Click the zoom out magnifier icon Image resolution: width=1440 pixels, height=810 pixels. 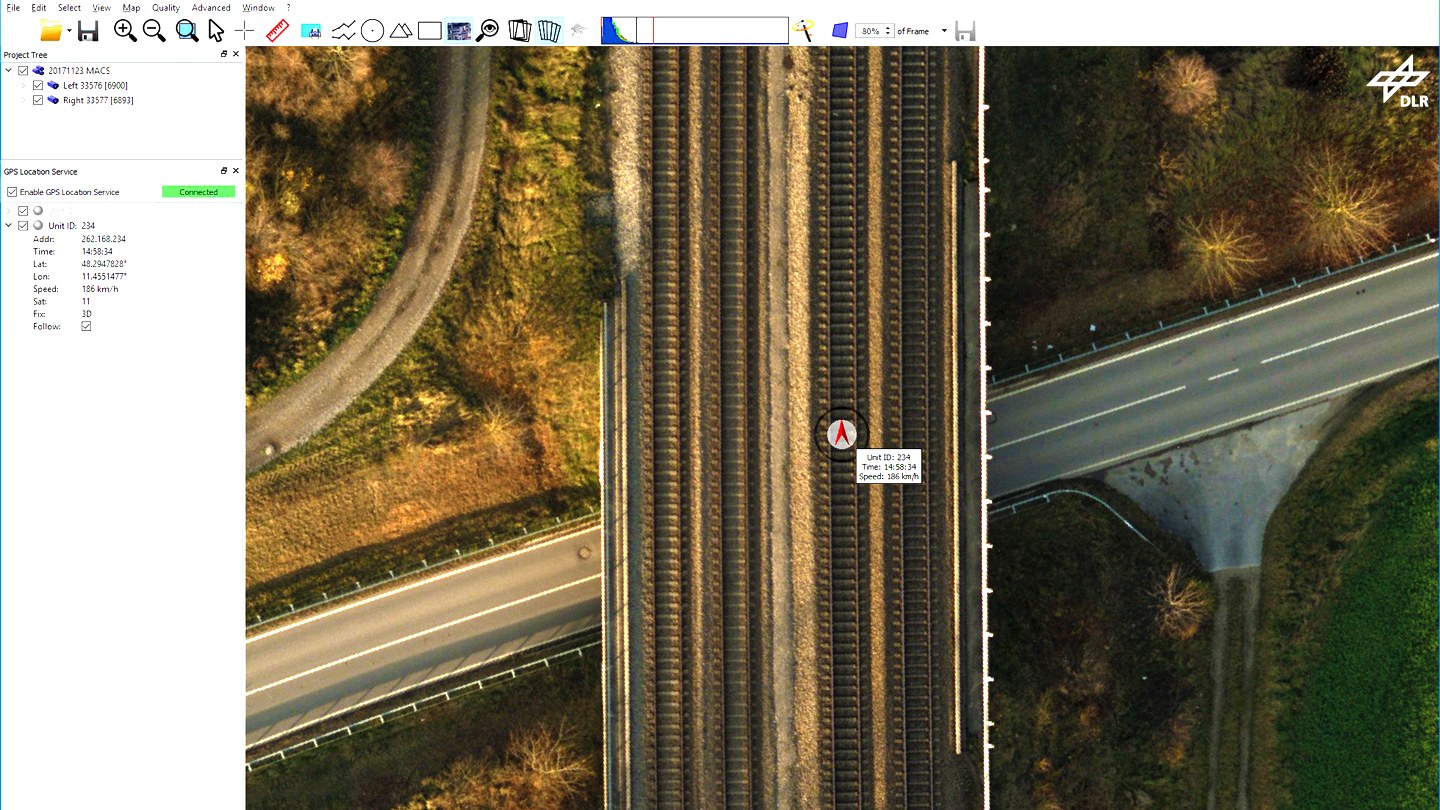[154, 31]
